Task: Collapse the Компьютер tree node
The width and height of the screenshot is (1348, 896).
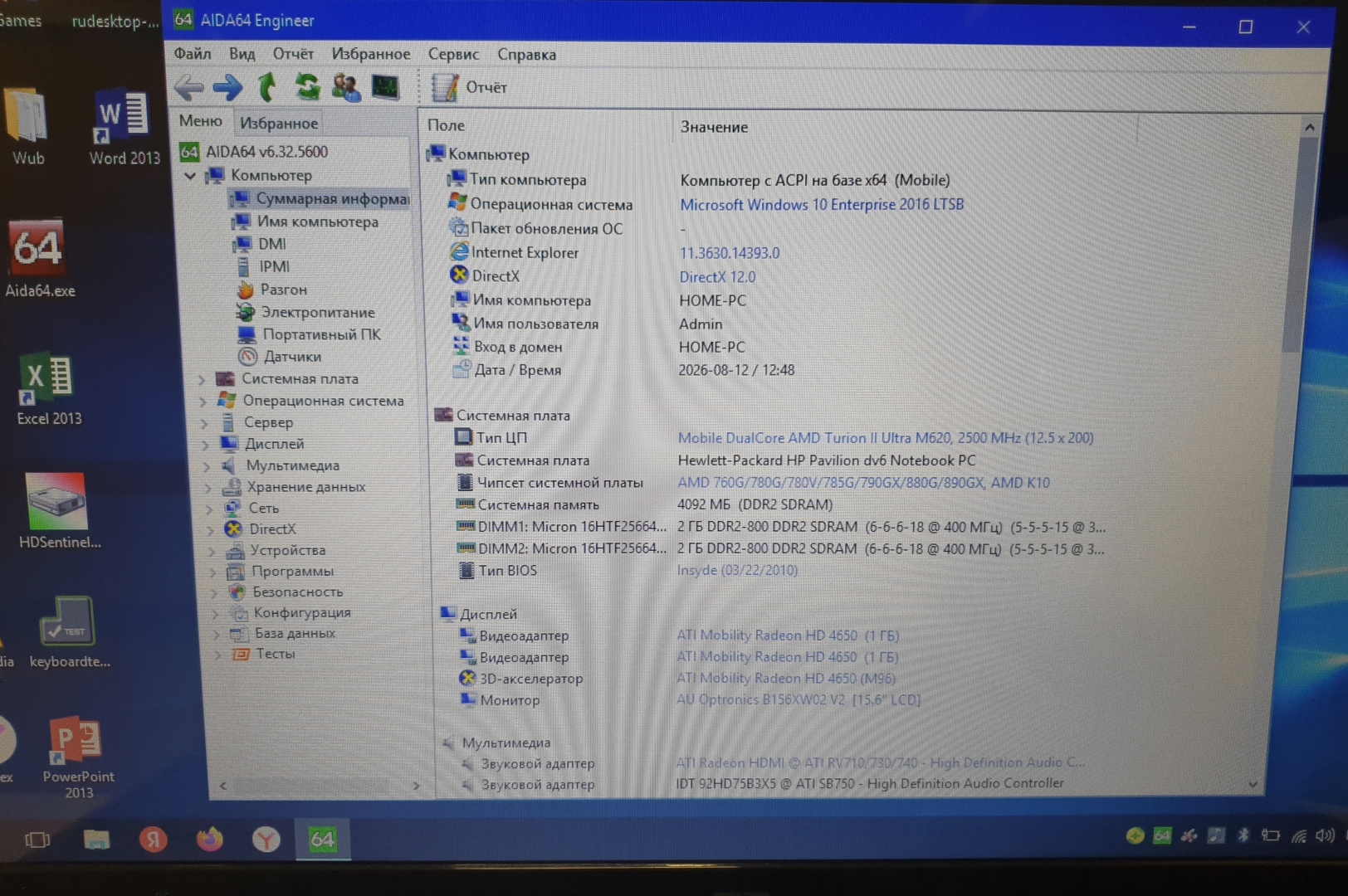Action: pyautogui.click(x=191, y=176)
